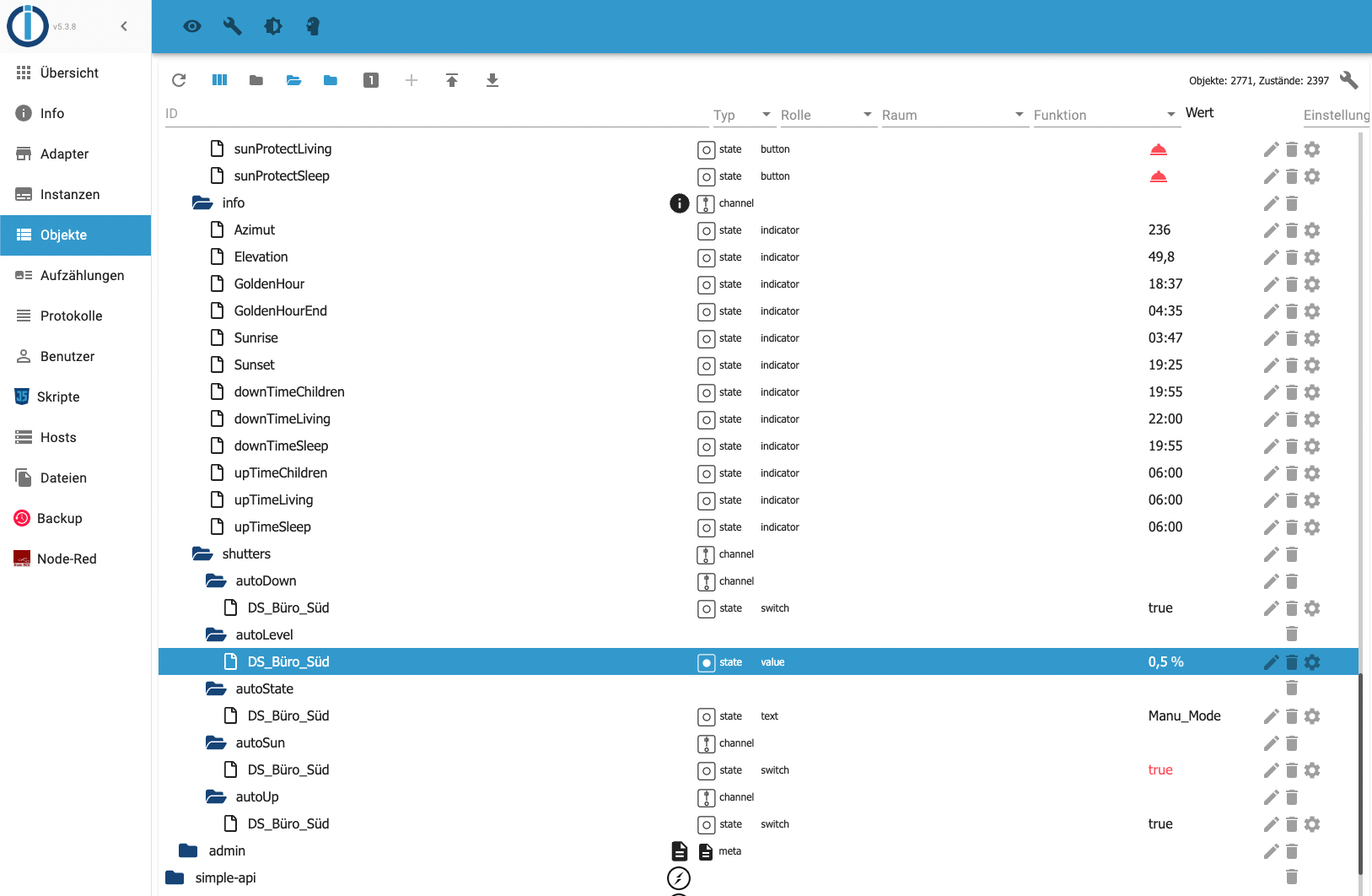Click info icon on info channel row
The width and height of the screenshot is (1372, 896).
(680, 203)
